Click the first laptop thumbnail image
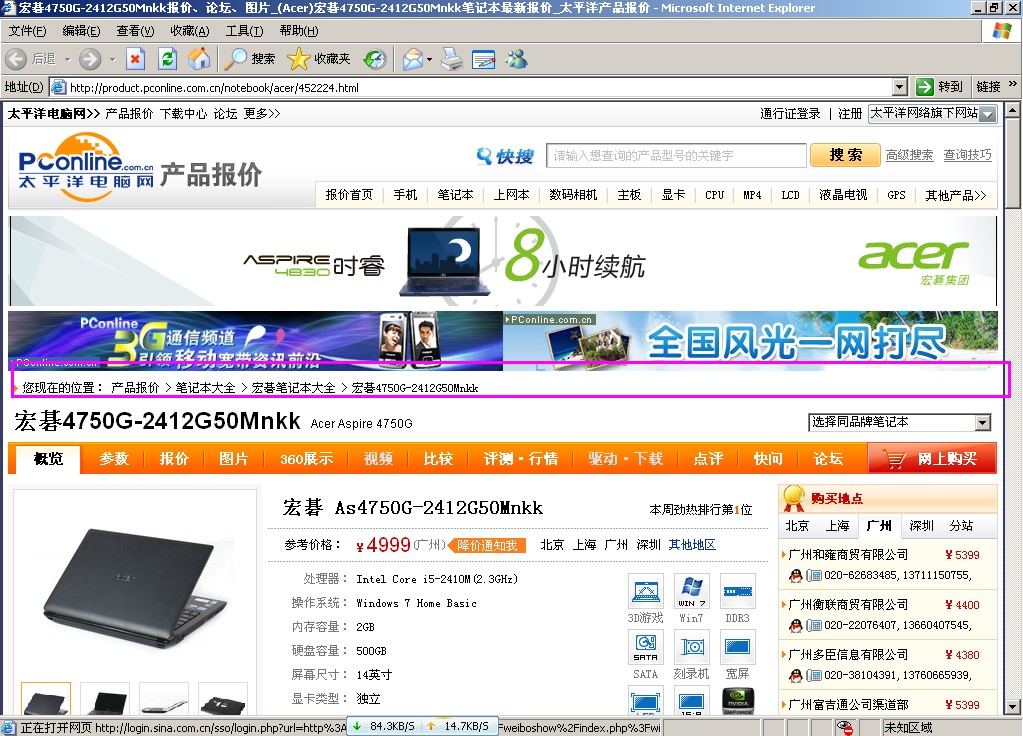Image resolution: width=1023 pixels, height=736 pixels. pos(46,699)
